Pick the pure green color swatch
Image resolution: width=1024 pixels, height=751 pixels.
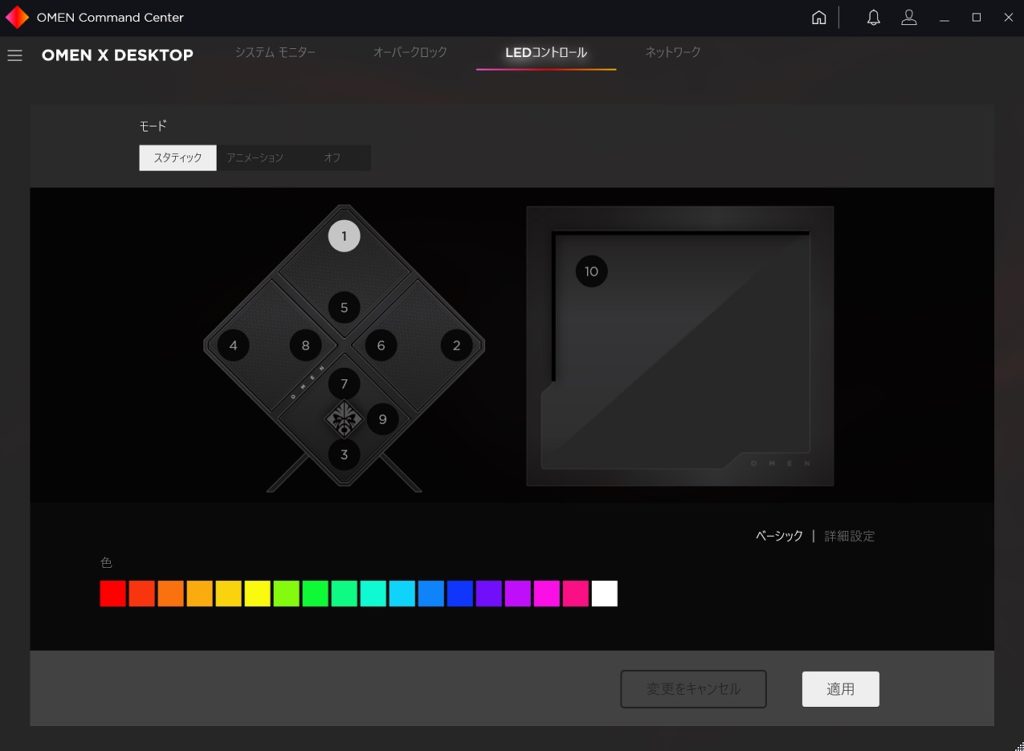click(315, 594)
